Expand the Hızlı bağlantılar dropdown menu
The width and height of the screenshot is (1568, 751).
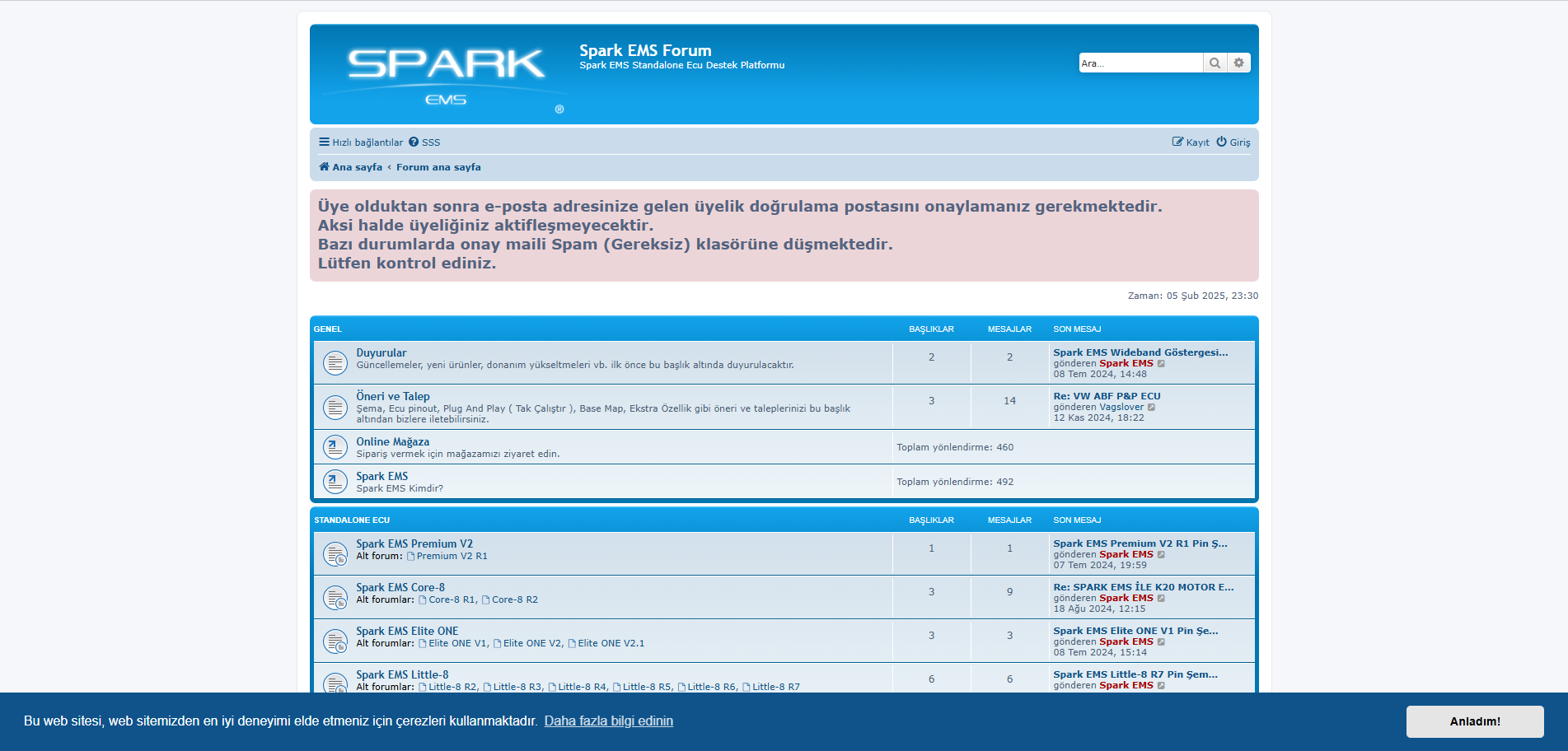[361, 142]
